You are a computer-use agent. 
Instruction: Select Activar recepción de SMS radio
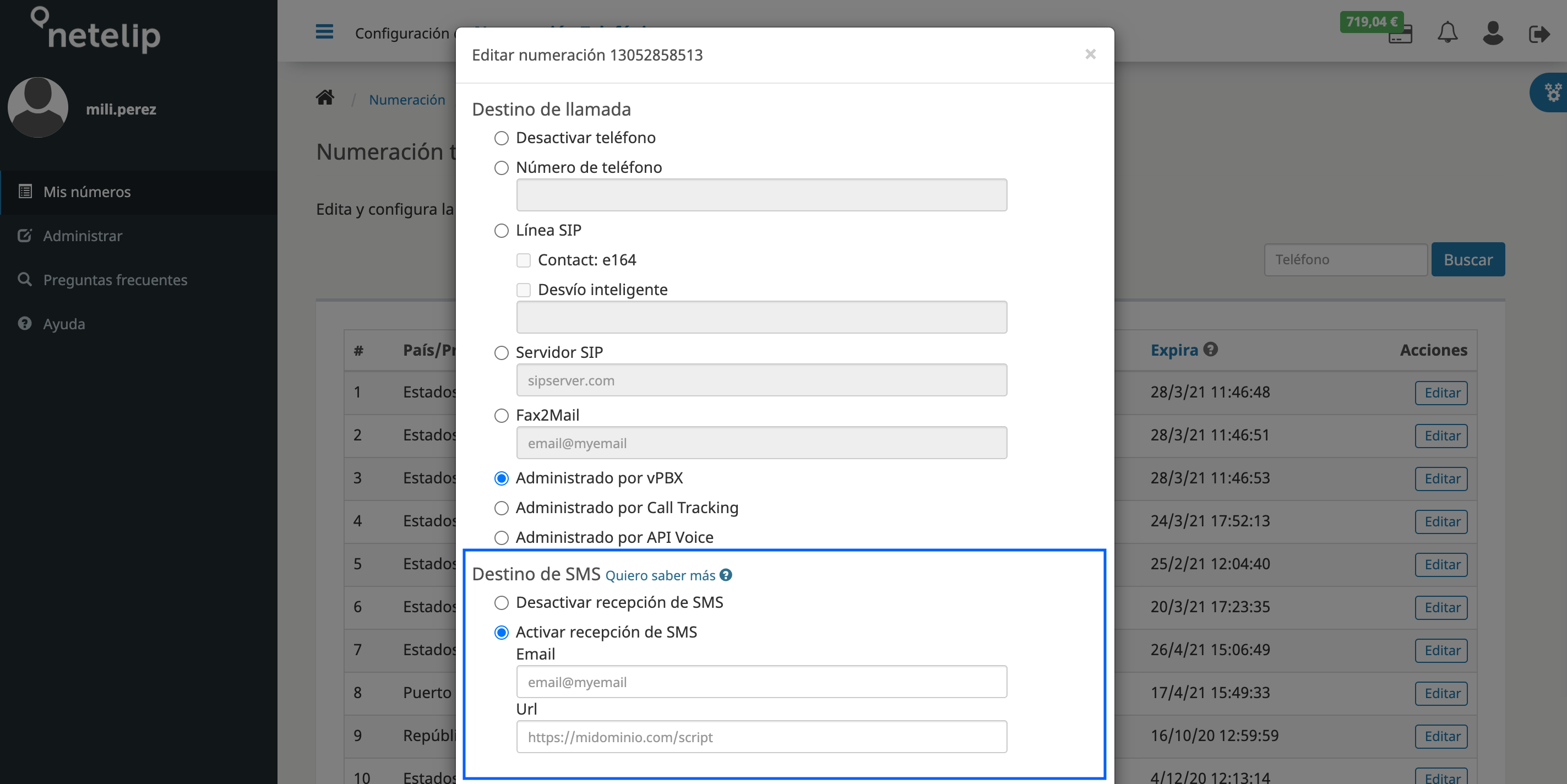click(500, 633)
